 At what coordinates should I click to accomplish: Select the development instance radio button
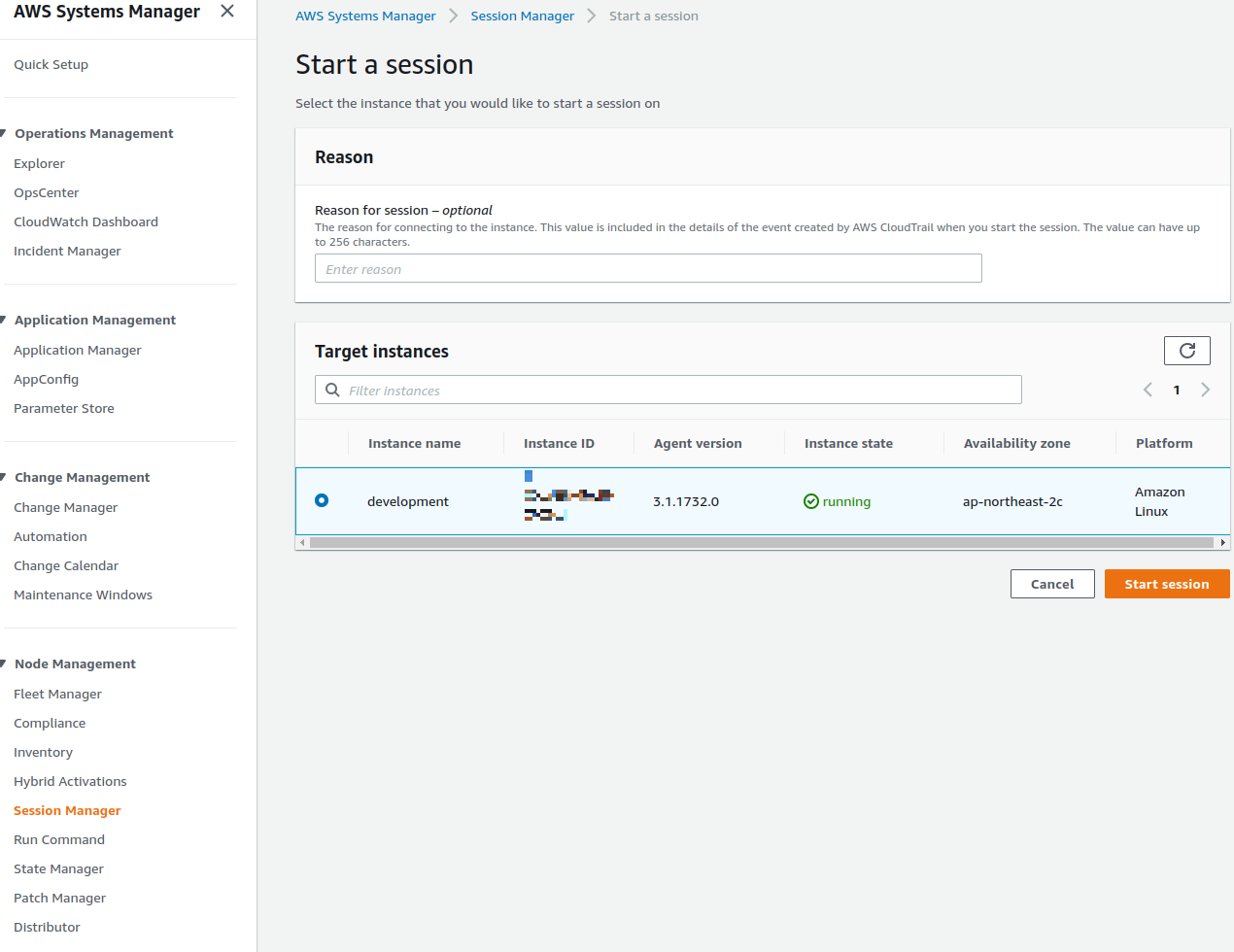pos(322,500)
